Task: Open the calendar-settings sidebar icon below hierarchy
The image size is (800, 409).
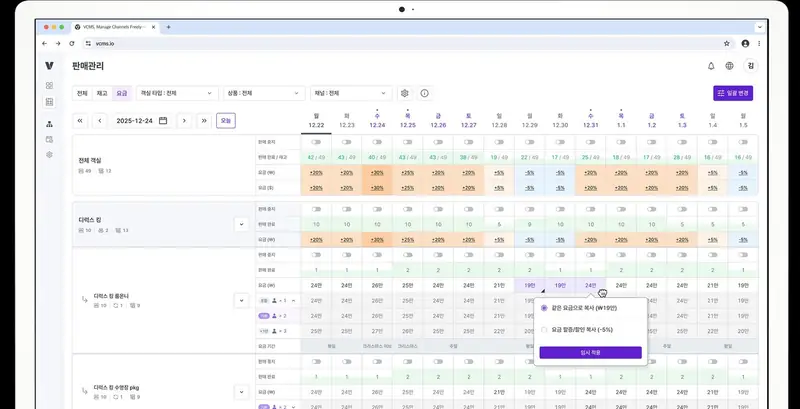Action: click(x=49, y=139)
